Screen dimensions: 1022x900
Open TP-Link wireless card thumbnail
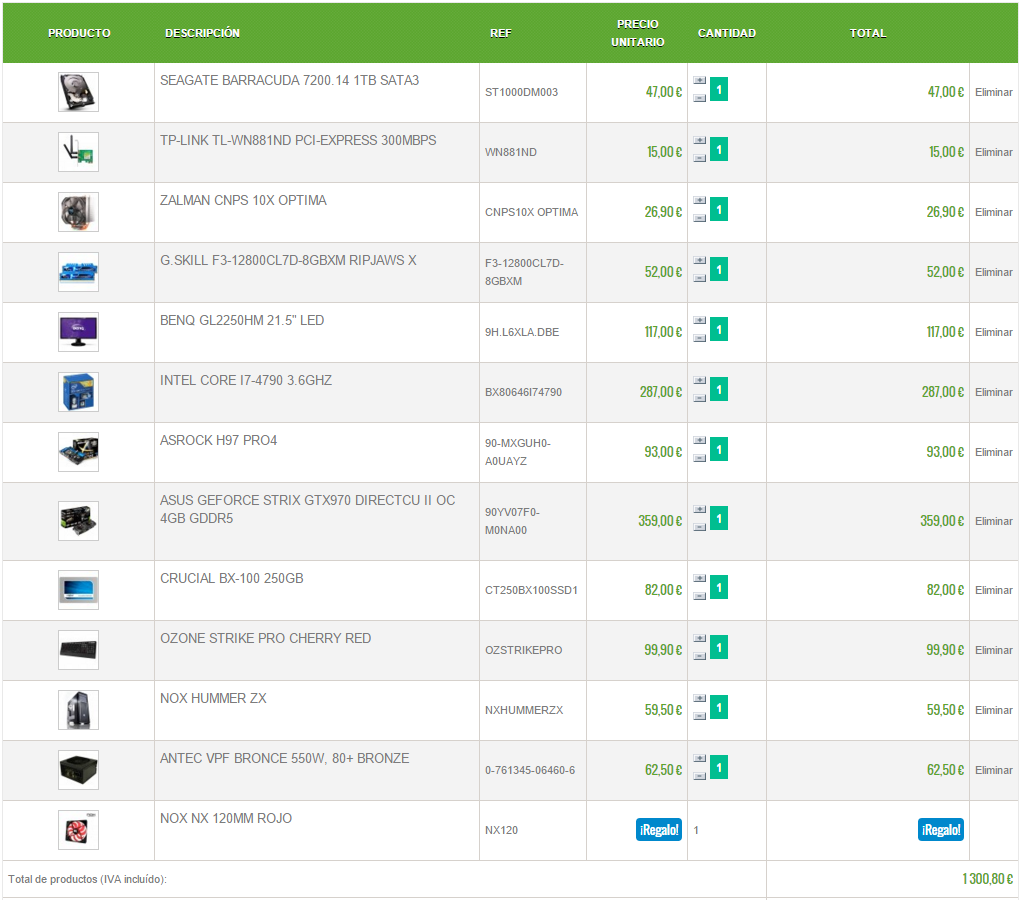[x=78, y=152]
